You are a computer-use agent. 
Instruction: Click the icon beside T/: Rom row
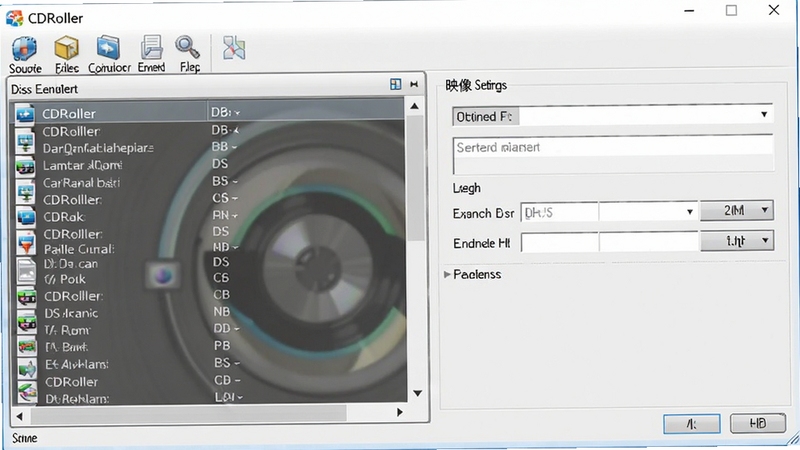(27, 322)
